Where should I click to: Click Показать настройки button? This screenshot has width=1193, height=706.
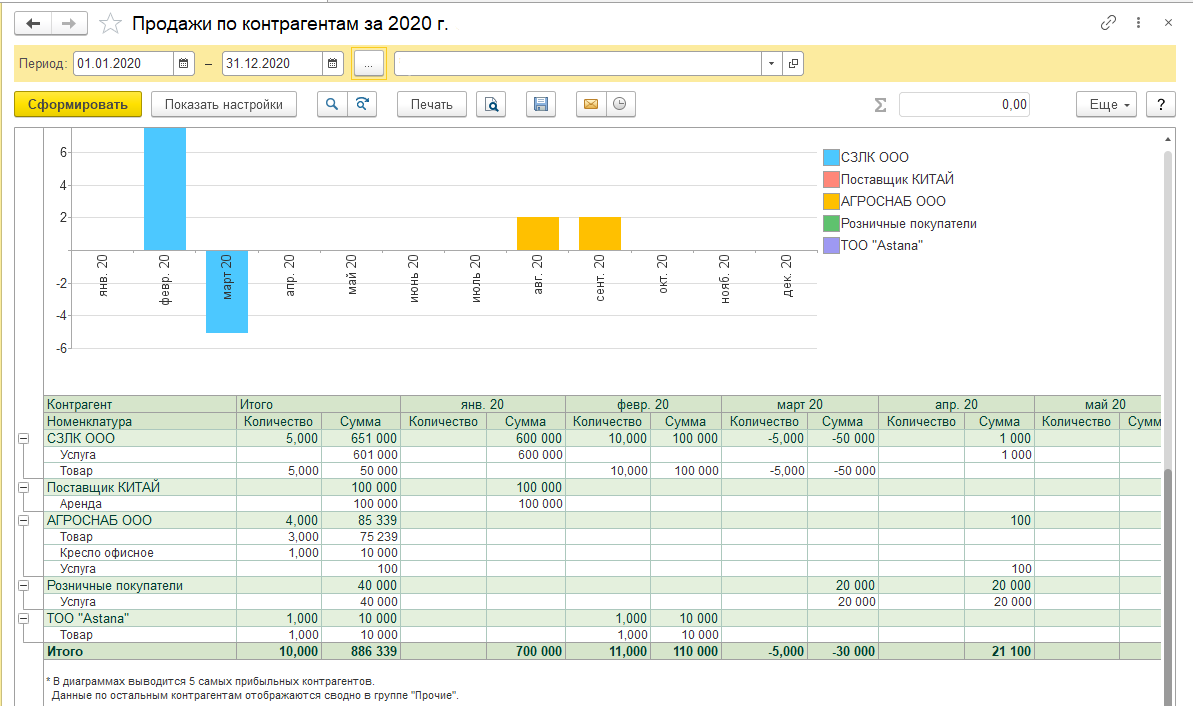coord(224,104)
